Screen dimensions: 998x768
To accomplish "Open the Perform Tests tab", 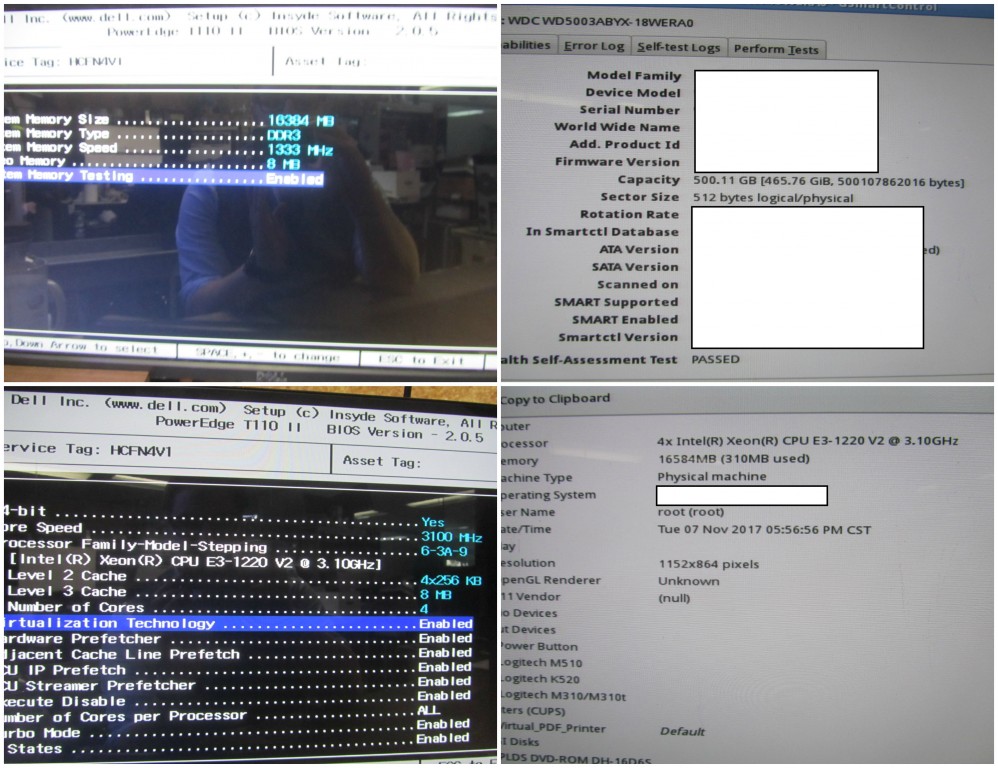I will [x=776, y=49].
